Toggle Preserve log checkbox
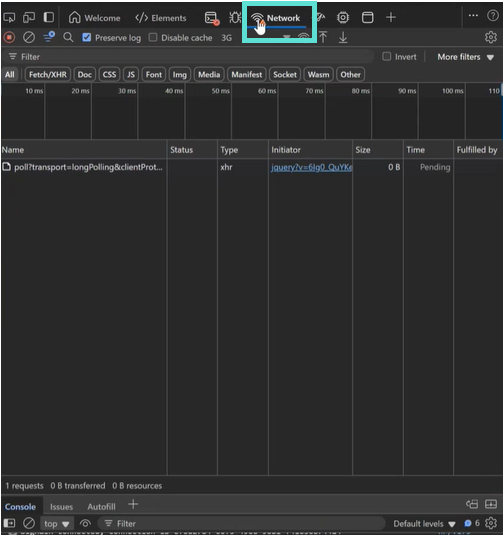Viewport: 504px width, 539px height. (x=87, y=37)
